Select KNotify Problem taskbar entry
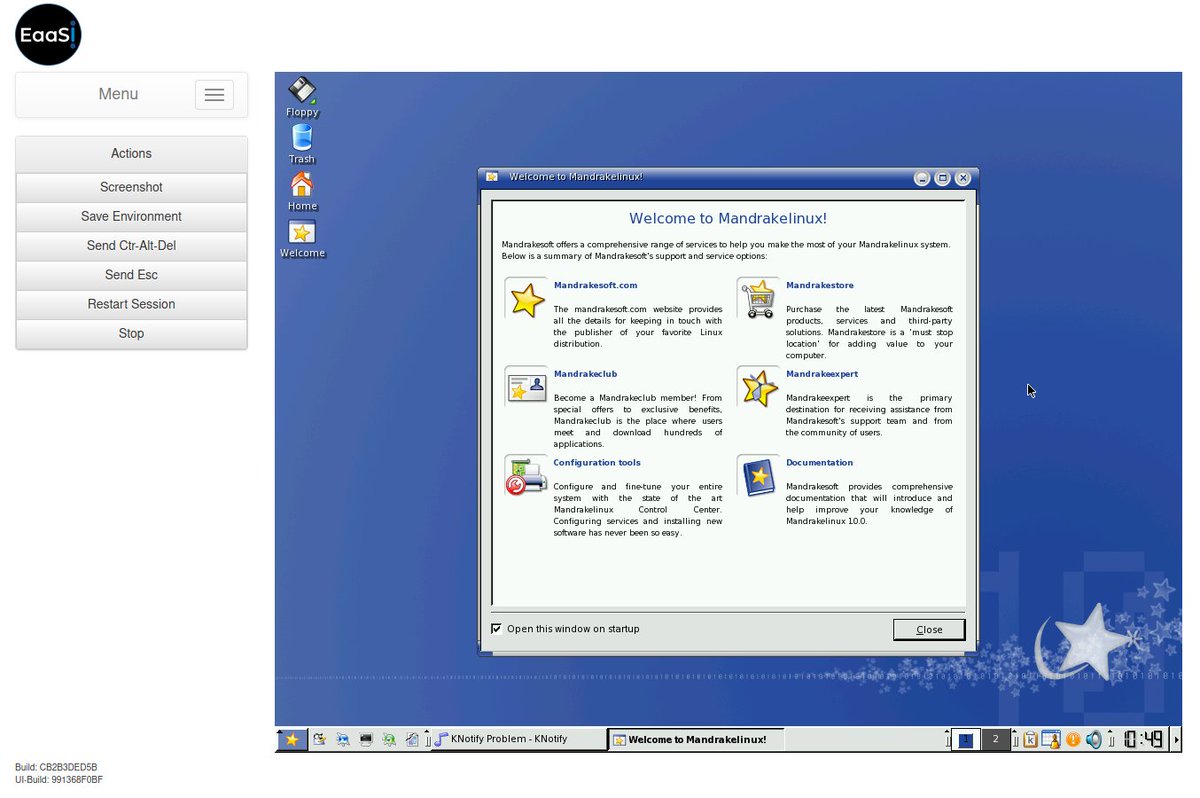The height and width of the screenshot is (798, 1200). click(x=519, y=740)
